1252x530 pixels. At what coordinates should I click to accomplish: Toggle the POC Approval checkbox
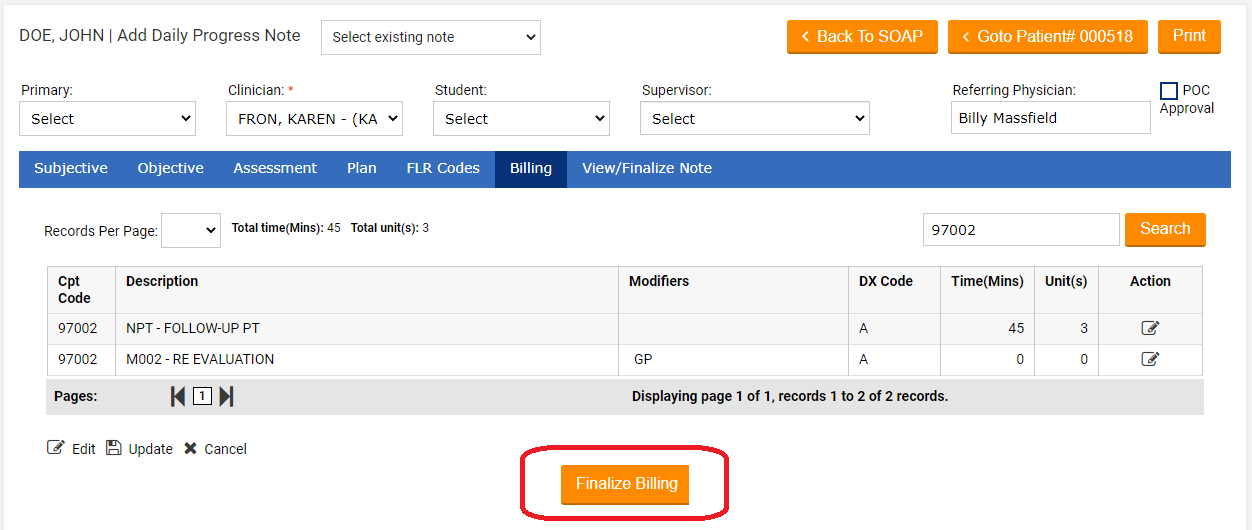tap(1168, 91)
